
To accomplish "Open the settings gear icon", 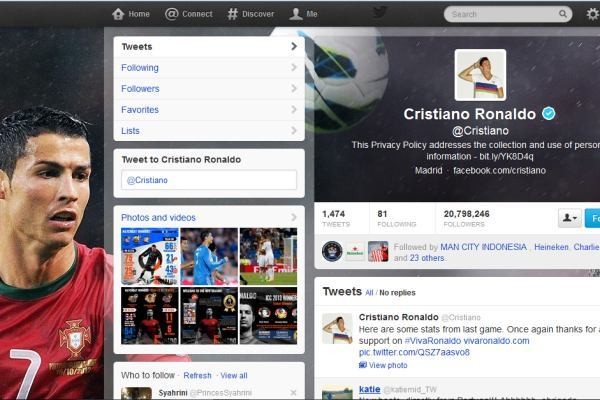I will 593,14.
